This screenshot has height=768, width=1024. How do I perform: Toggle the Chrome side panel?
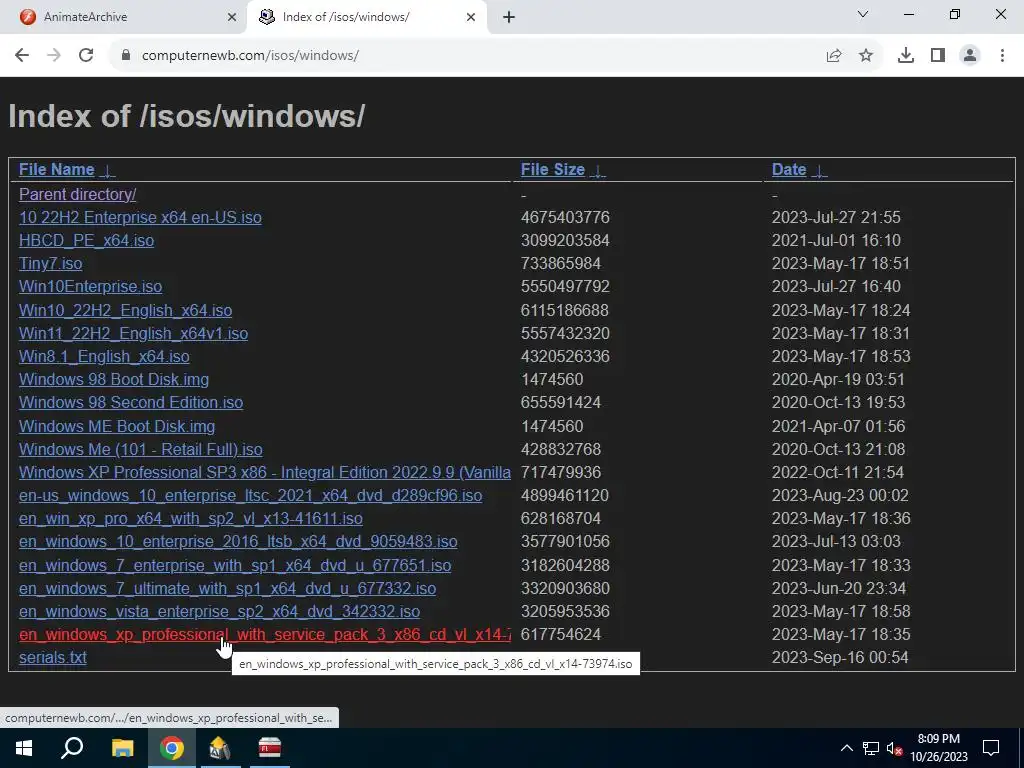[x=938, y=56]
